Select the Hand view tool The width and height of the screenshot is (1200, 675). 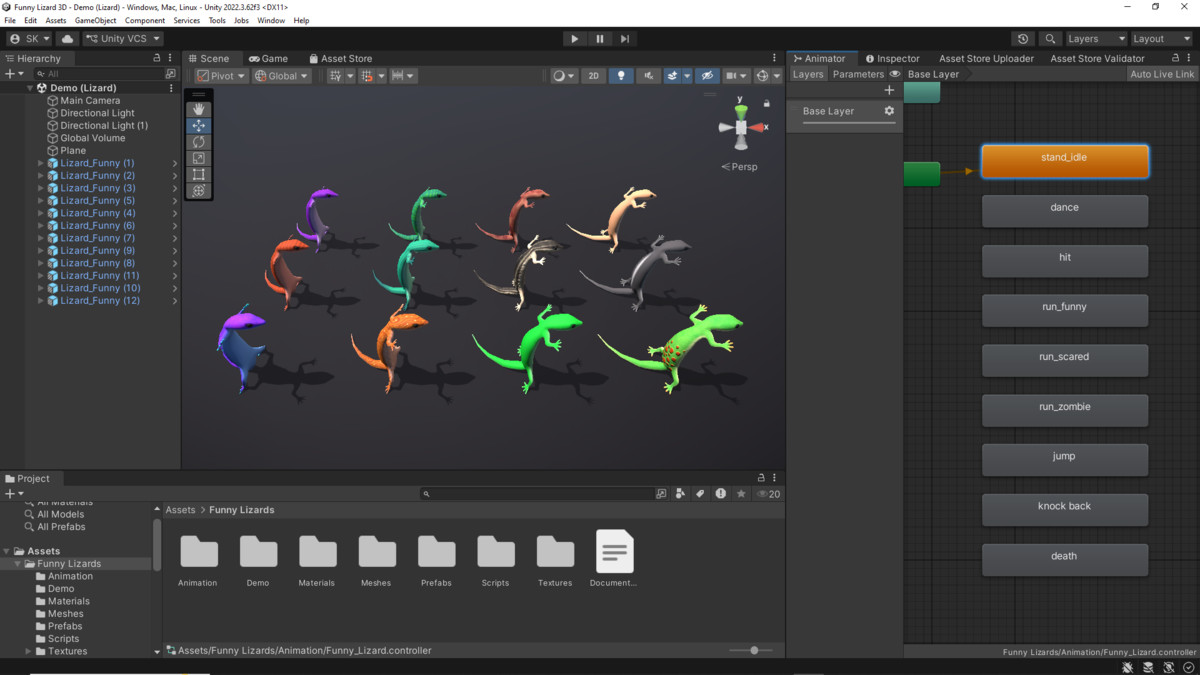tap(199, 109)
